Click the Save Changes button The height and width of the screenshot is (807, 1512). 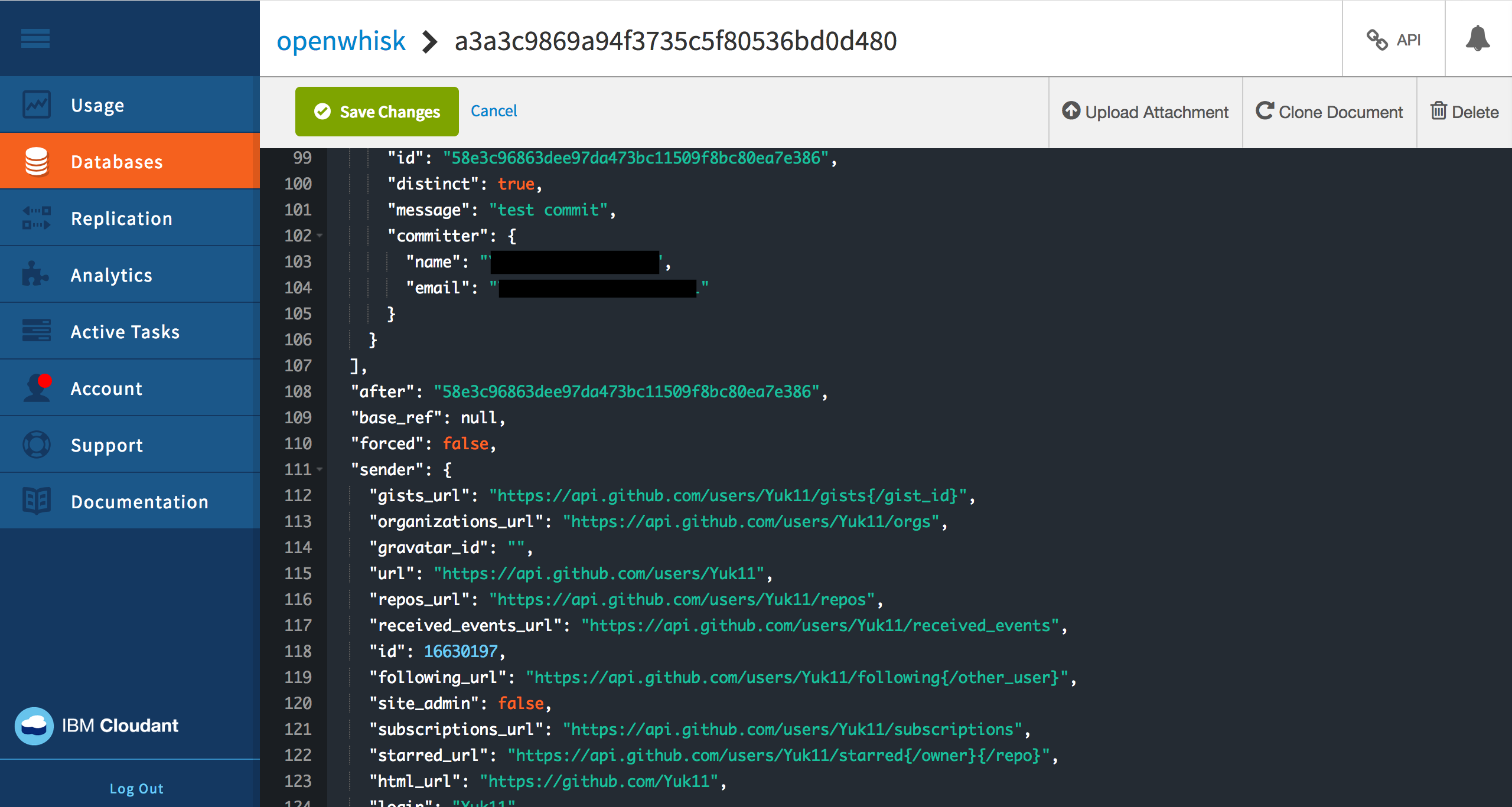[x=378, y=111]
